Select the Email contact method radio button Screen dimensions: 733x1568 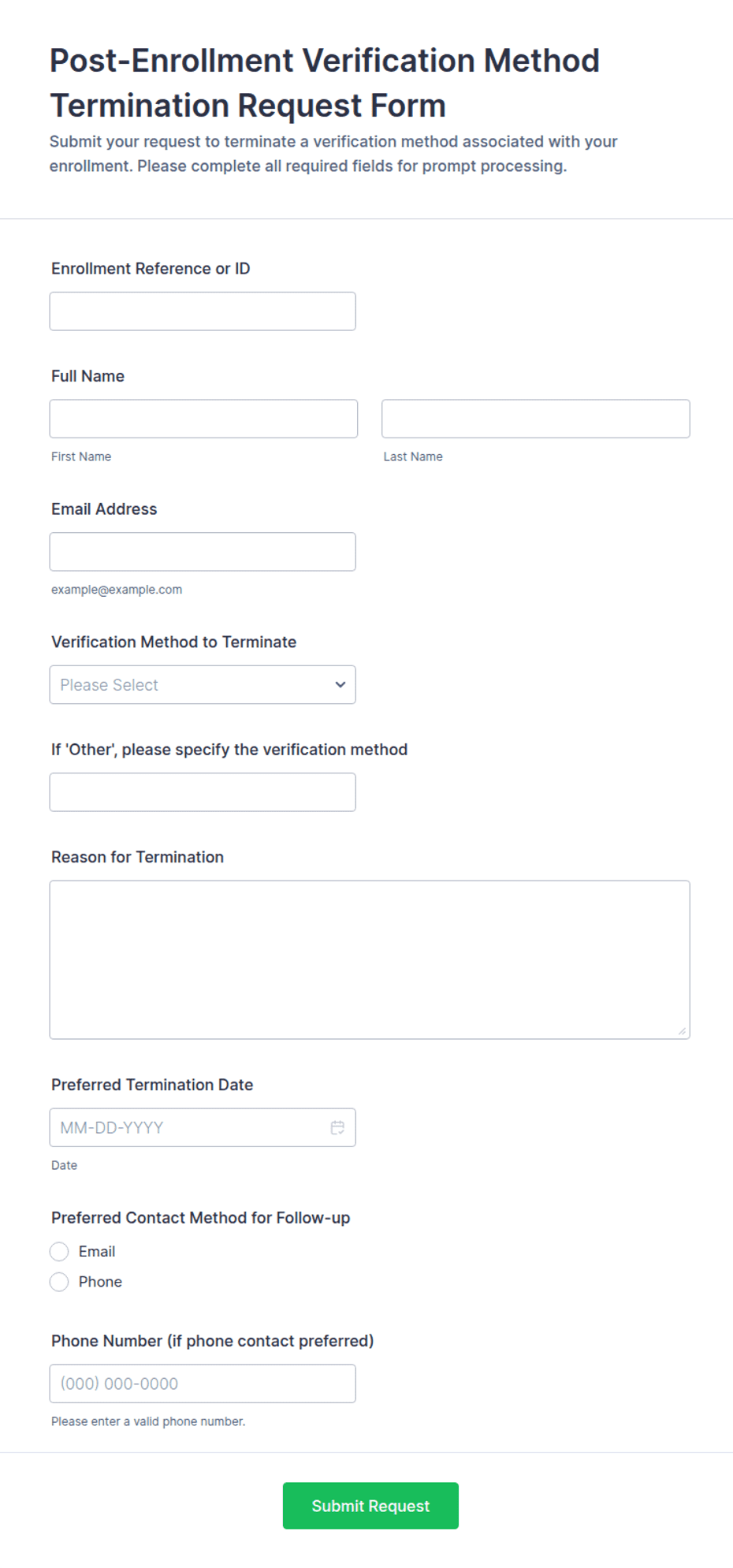[59, 1251]
